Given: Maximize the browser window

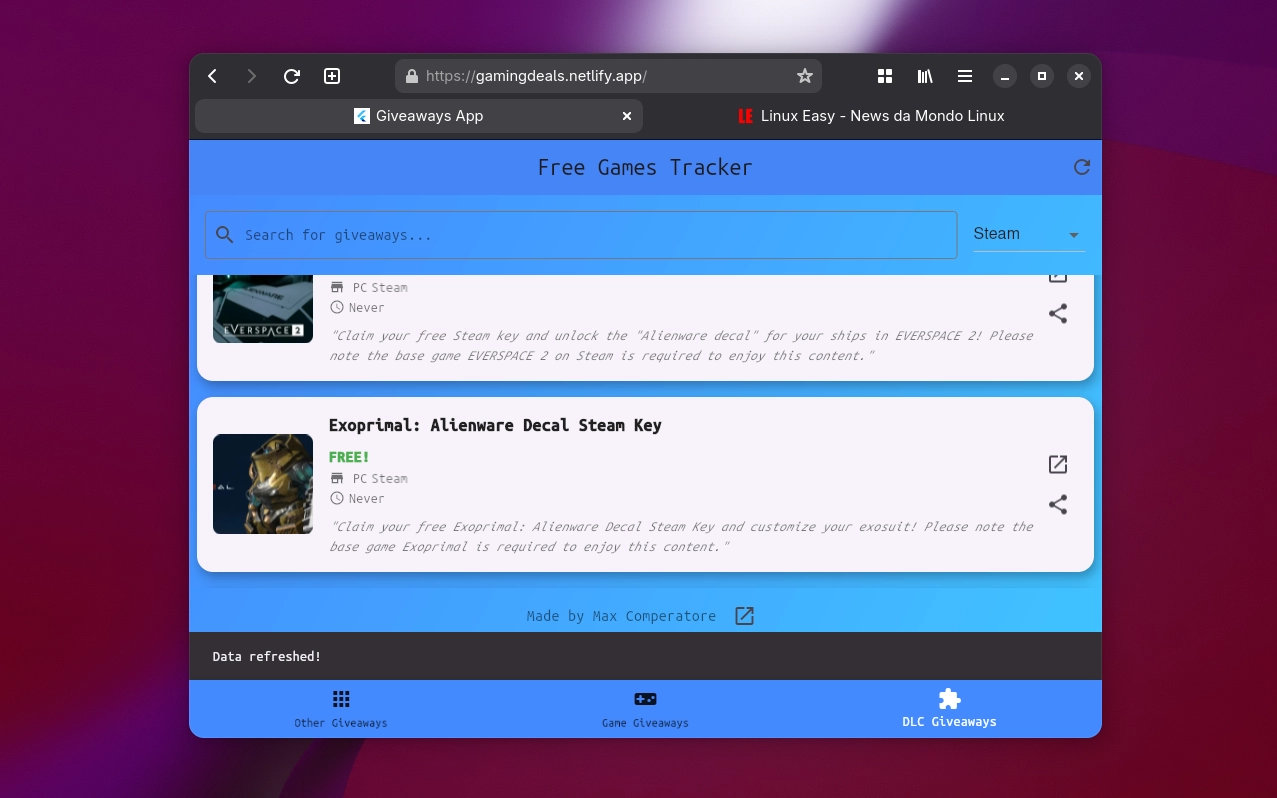Looking at the screenshot, I should coord(1042,76).
